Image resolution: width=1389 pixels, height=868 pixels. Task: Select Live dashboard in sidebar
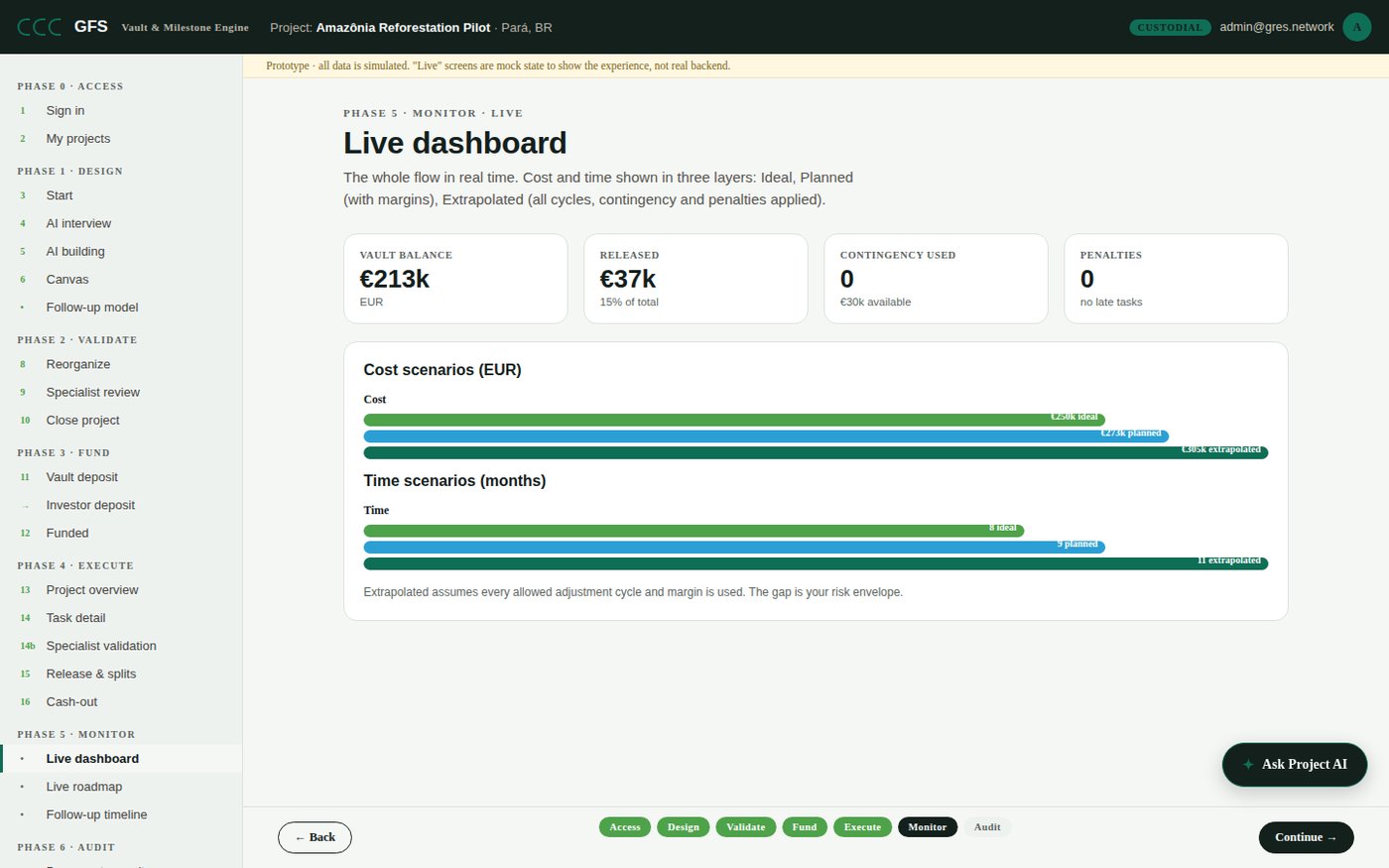pos(121,758)
